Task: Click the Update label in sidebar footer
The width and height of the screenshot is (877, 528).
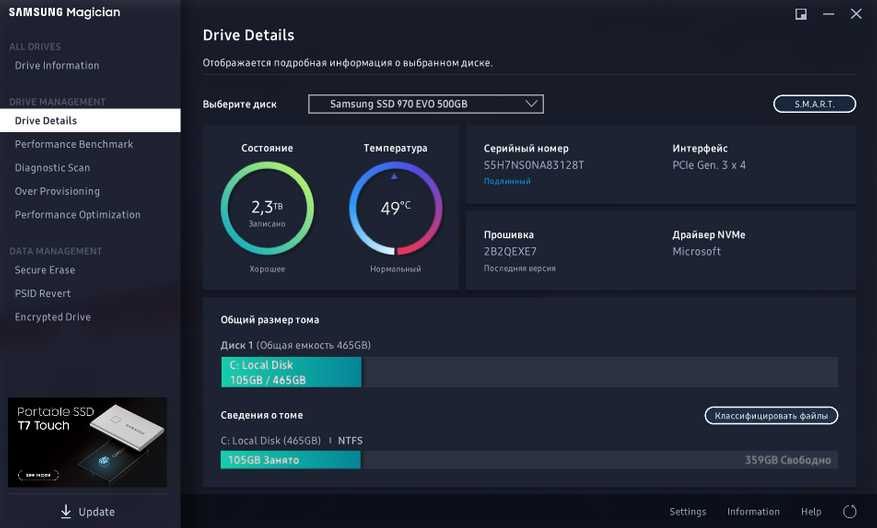Action: [x=97, y=512]
